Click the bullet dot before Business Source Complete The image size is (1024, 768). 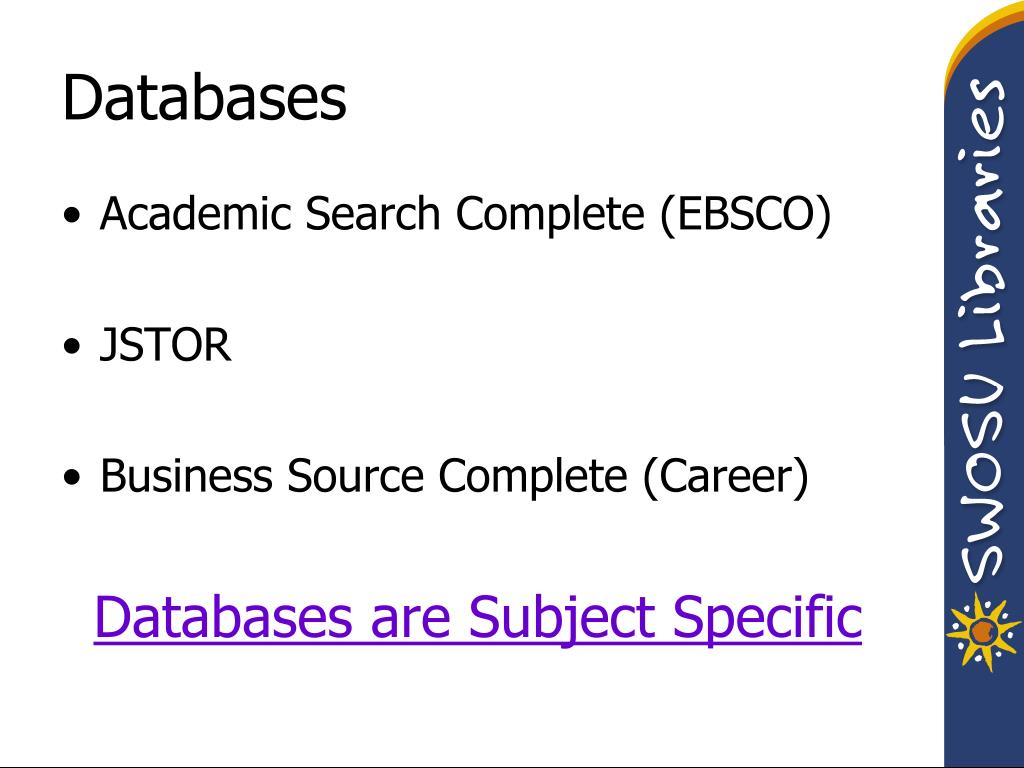click(72, 477)
